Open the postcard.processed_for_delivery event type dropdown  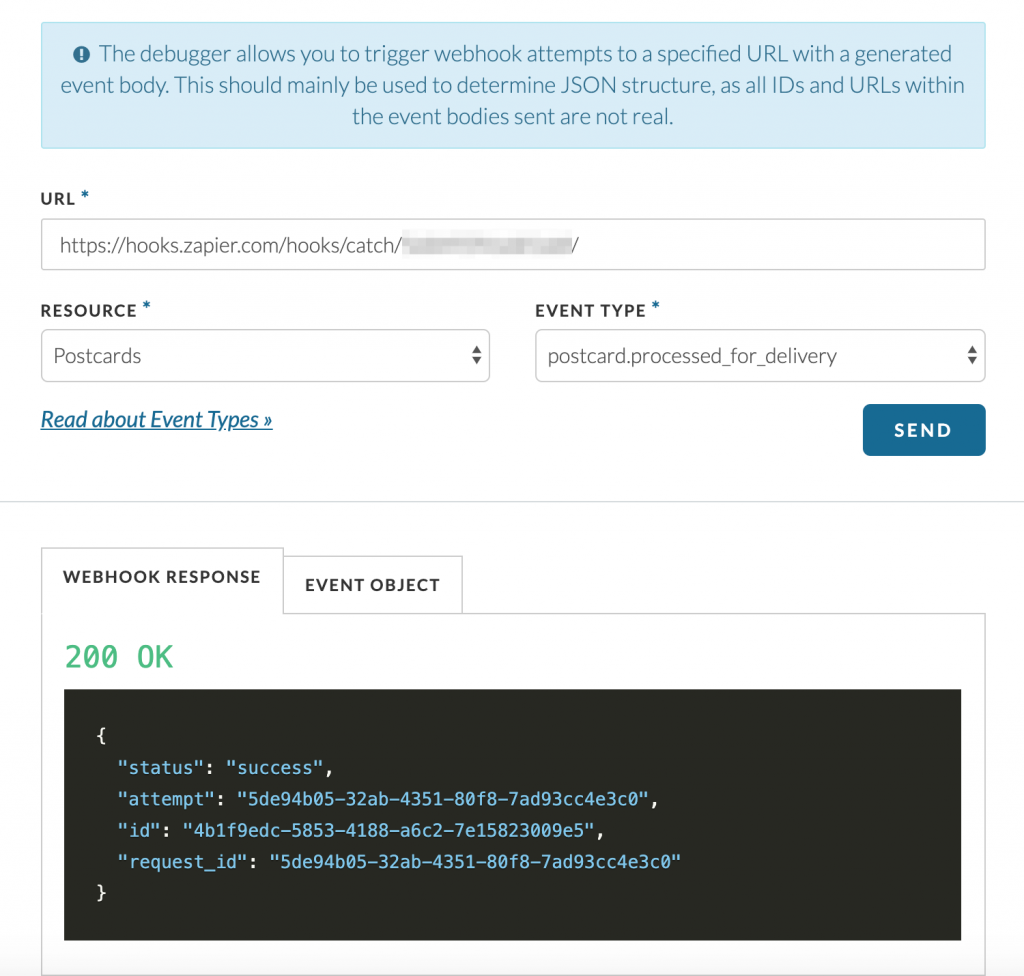760,355
